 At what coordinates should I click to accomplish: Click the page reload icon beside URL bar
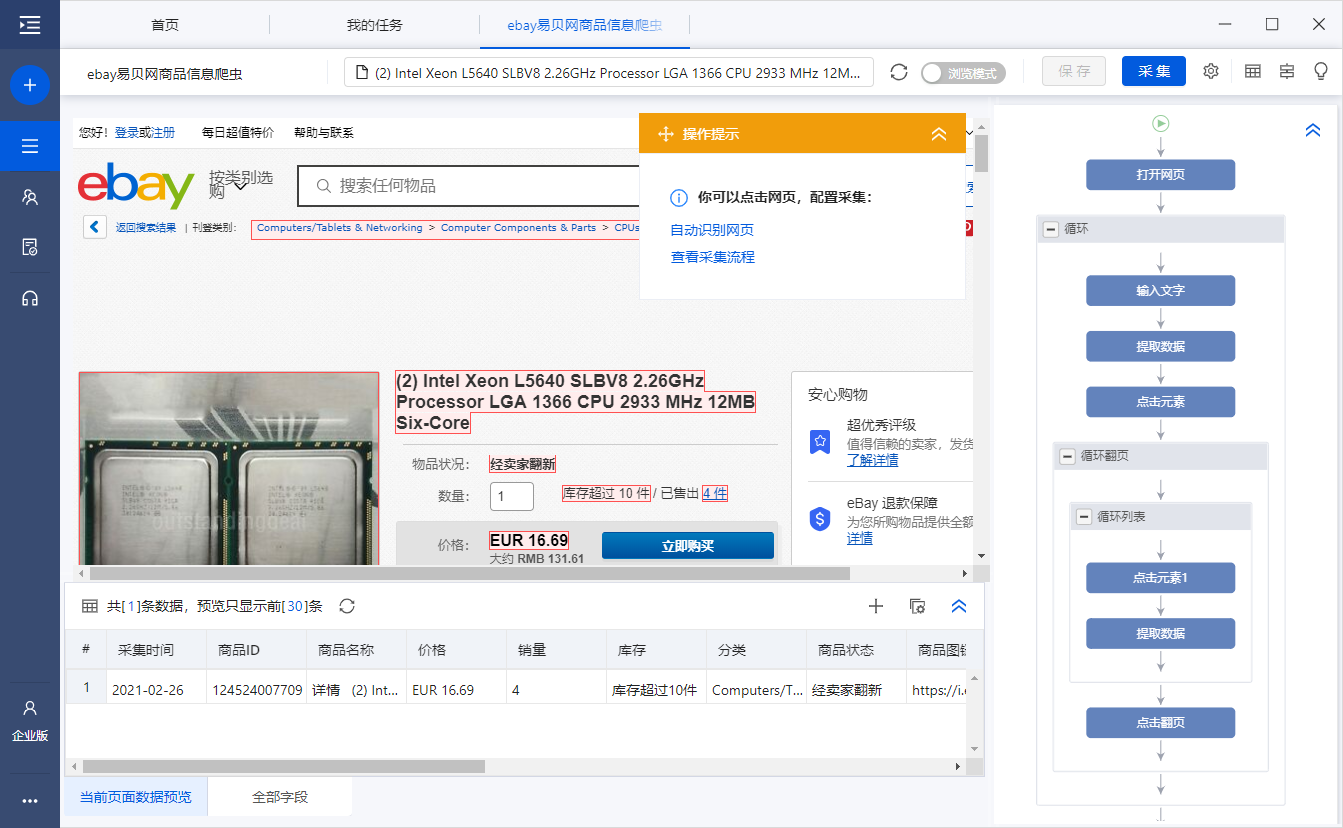(x=899, y=72)
